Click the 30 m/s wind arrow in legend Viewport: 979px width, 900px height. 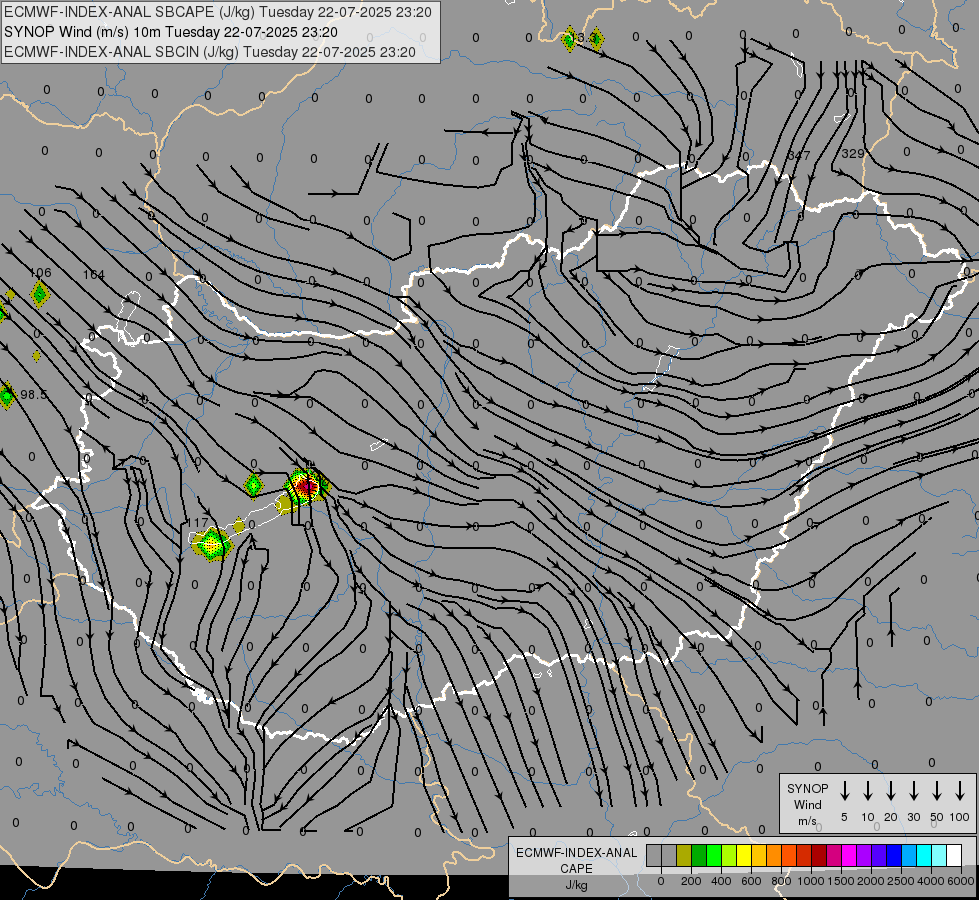point(913,791)
